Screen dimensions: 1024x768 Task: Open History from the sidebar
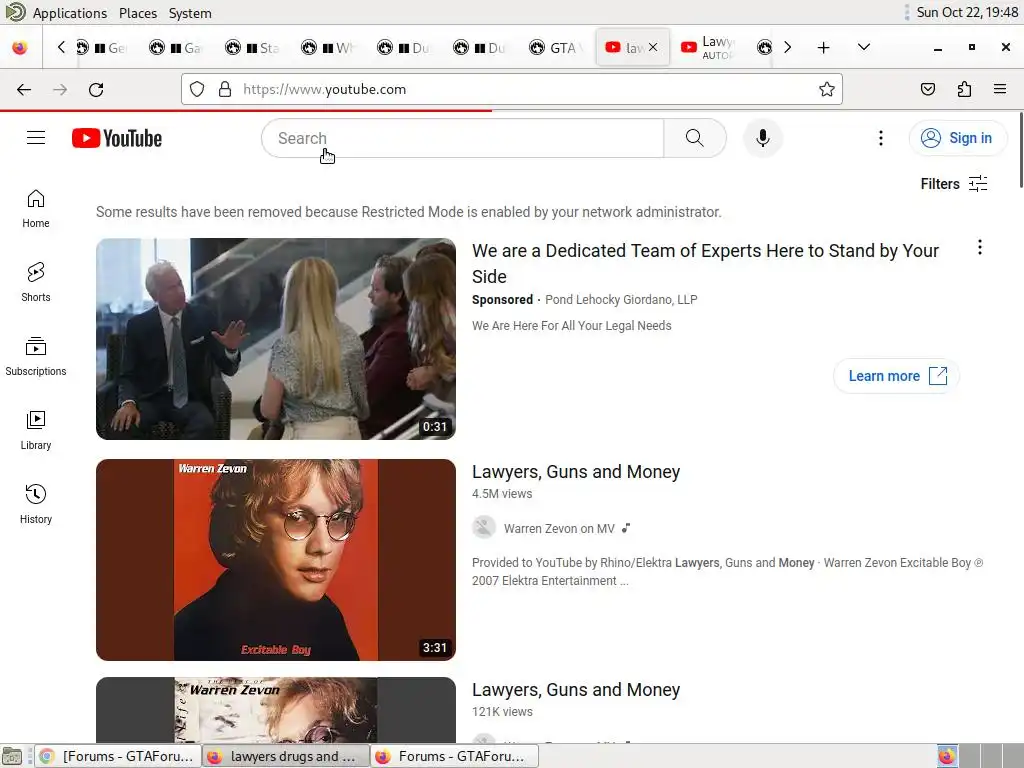(36, 504)
